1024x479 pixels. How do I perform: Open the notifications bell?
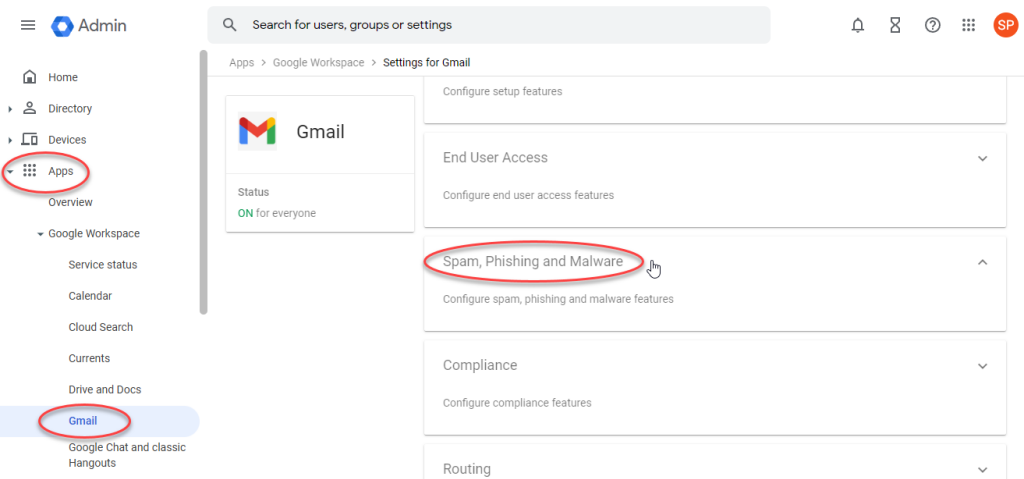pos(857,25)
